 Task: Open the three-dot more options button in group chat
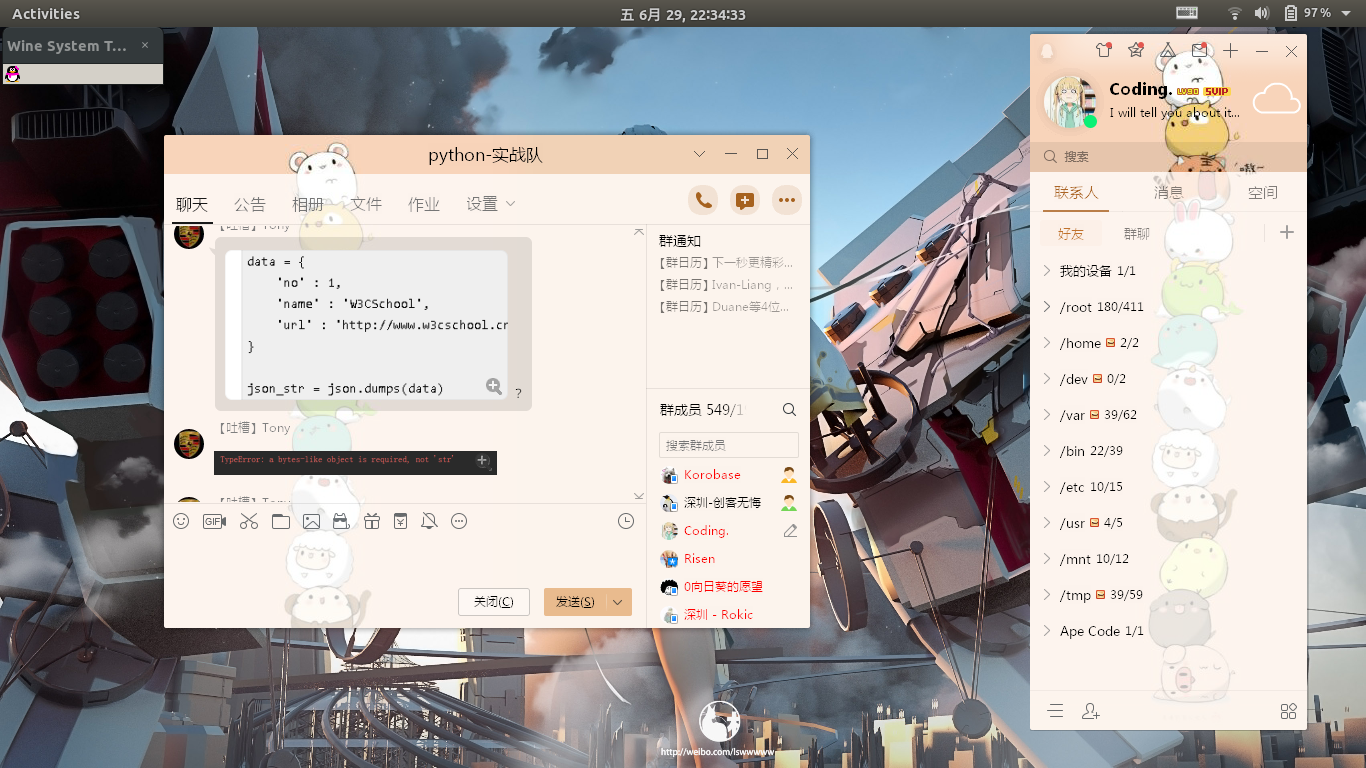tap(787, 200)
